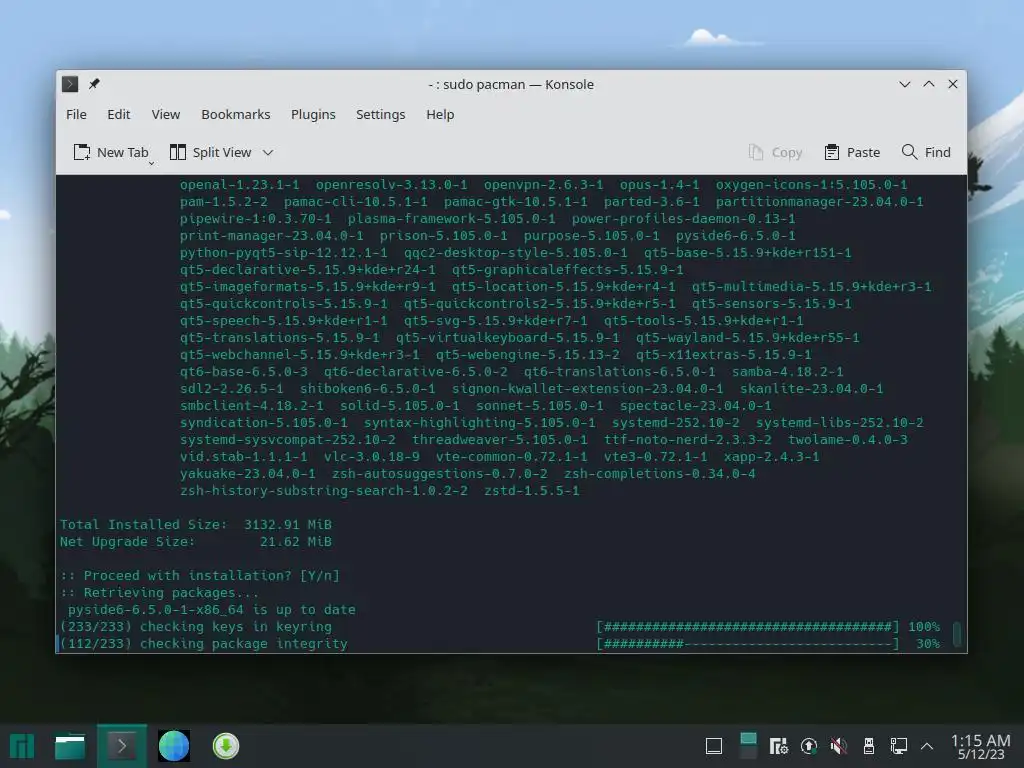Open the Bookmarks menu
The width and height of the screenshot is (1024, 768).
pos(236,114)
